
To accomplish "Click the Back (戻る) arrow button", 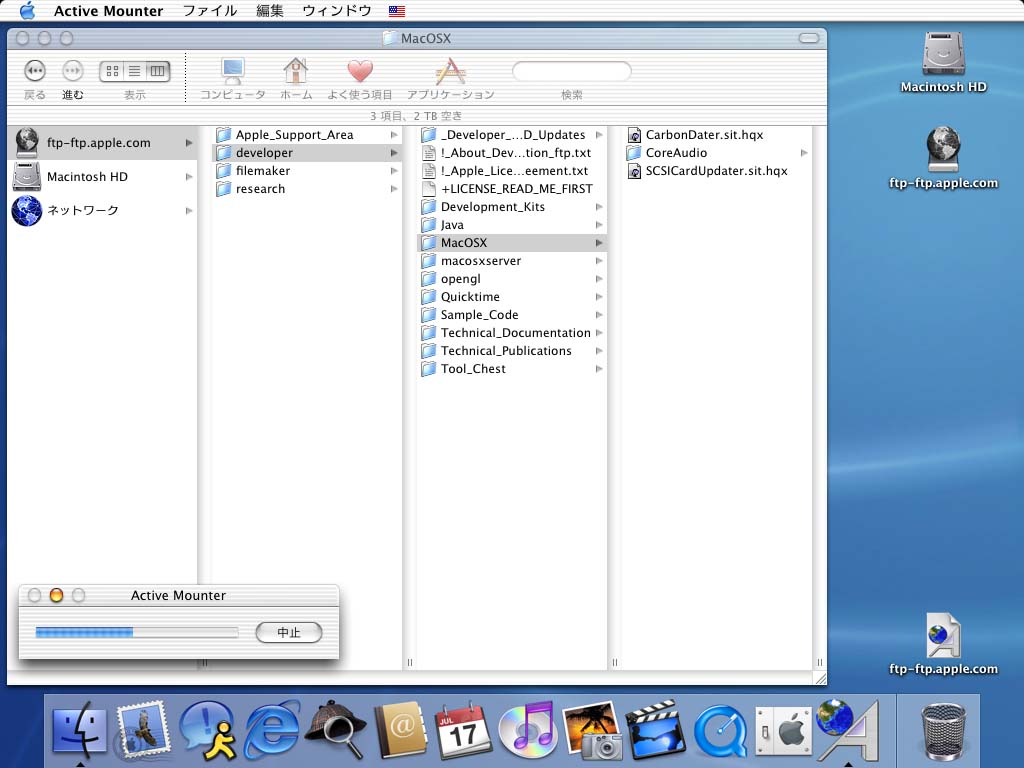I will 35,71.
